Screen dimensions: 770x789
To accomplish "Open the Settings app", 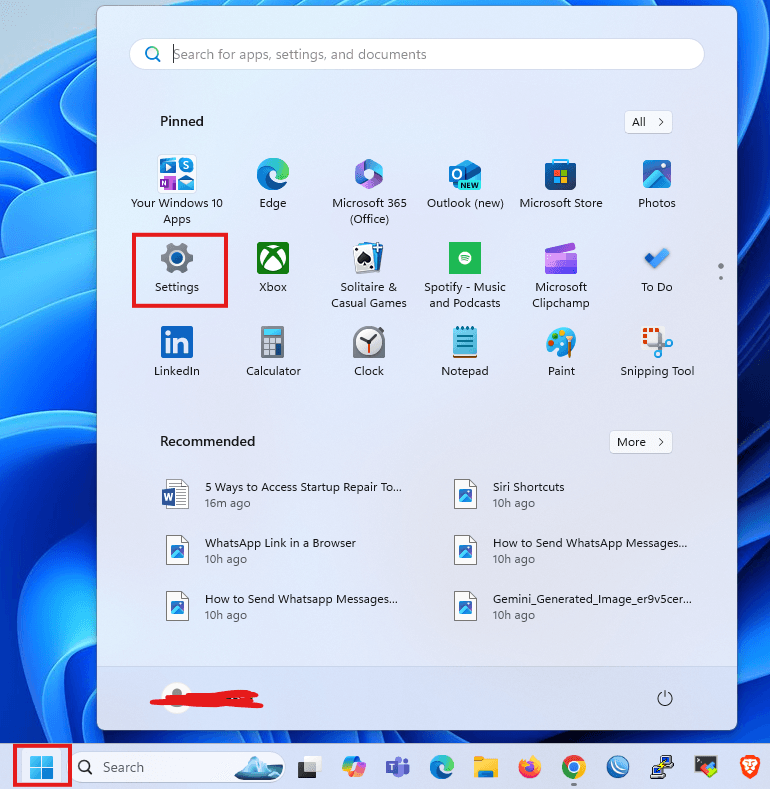I will coord(177,268).
